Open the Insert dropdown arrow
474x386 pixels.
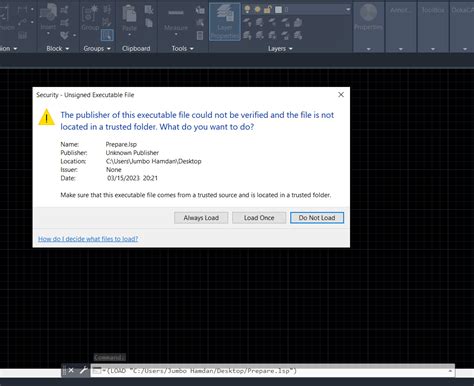point(48,34)
